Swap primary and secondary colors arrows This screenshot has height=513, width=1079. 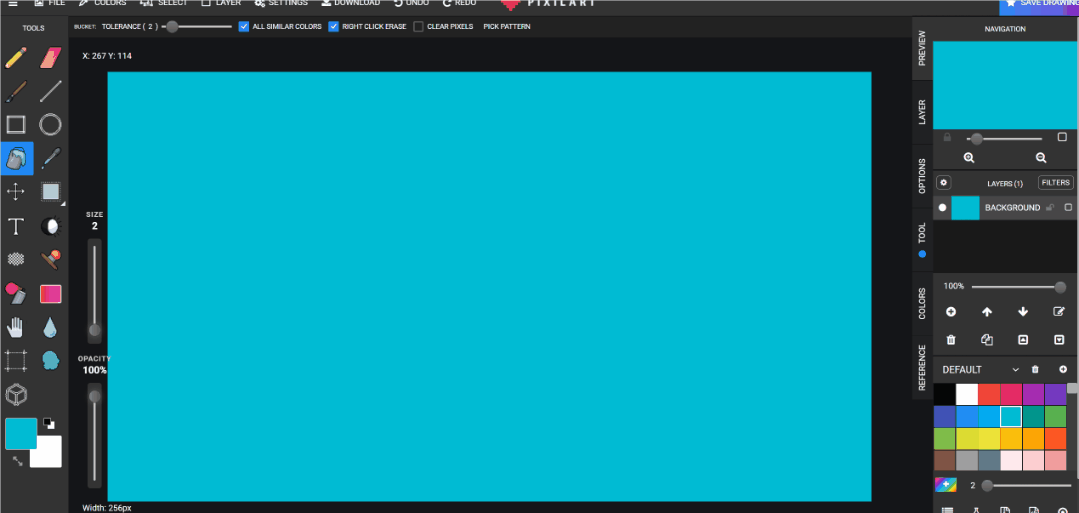(x=18, y=461)
